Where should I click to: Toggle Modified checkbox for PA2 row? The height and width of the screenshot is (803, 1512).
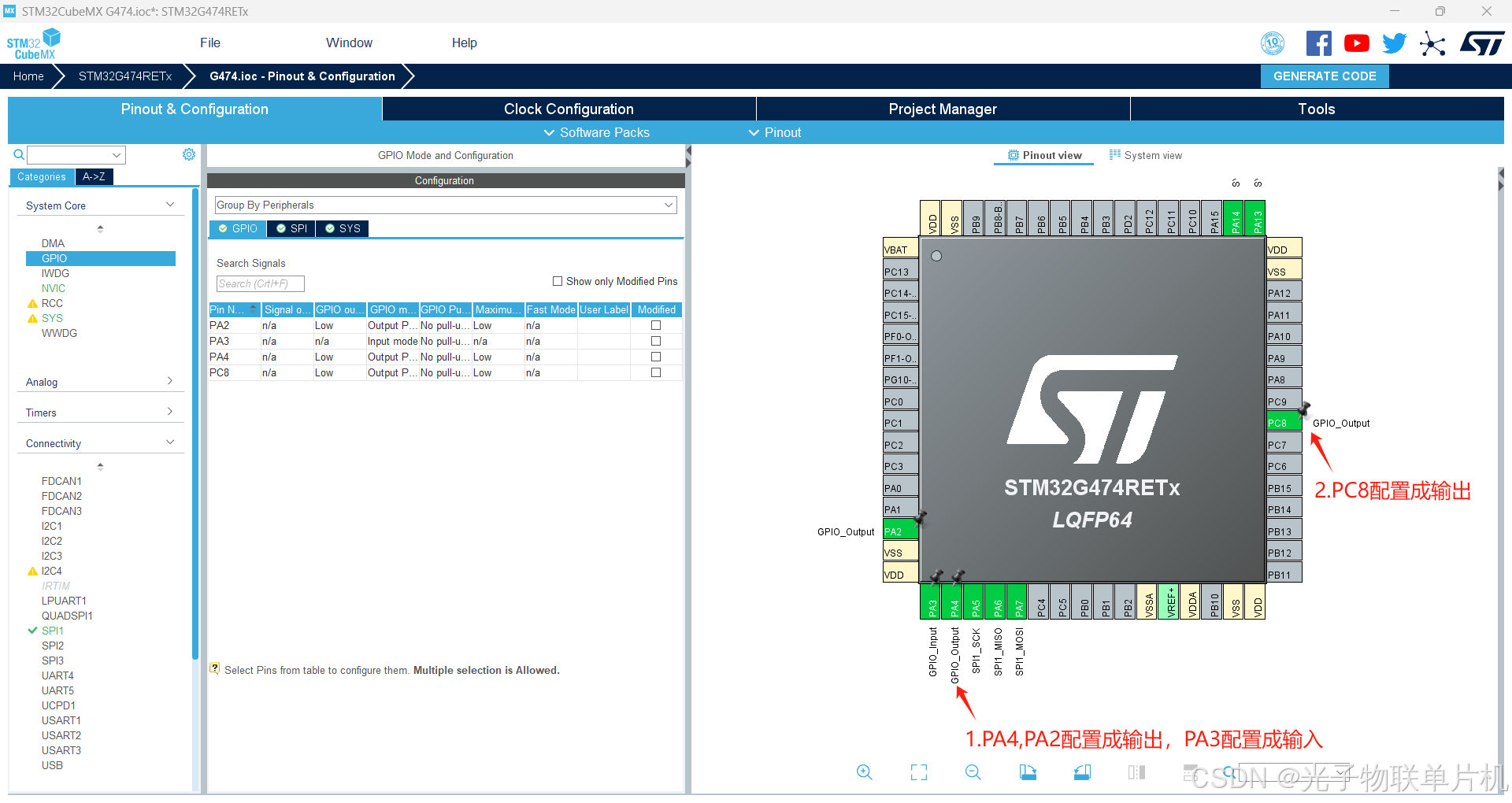click(656, 325)
